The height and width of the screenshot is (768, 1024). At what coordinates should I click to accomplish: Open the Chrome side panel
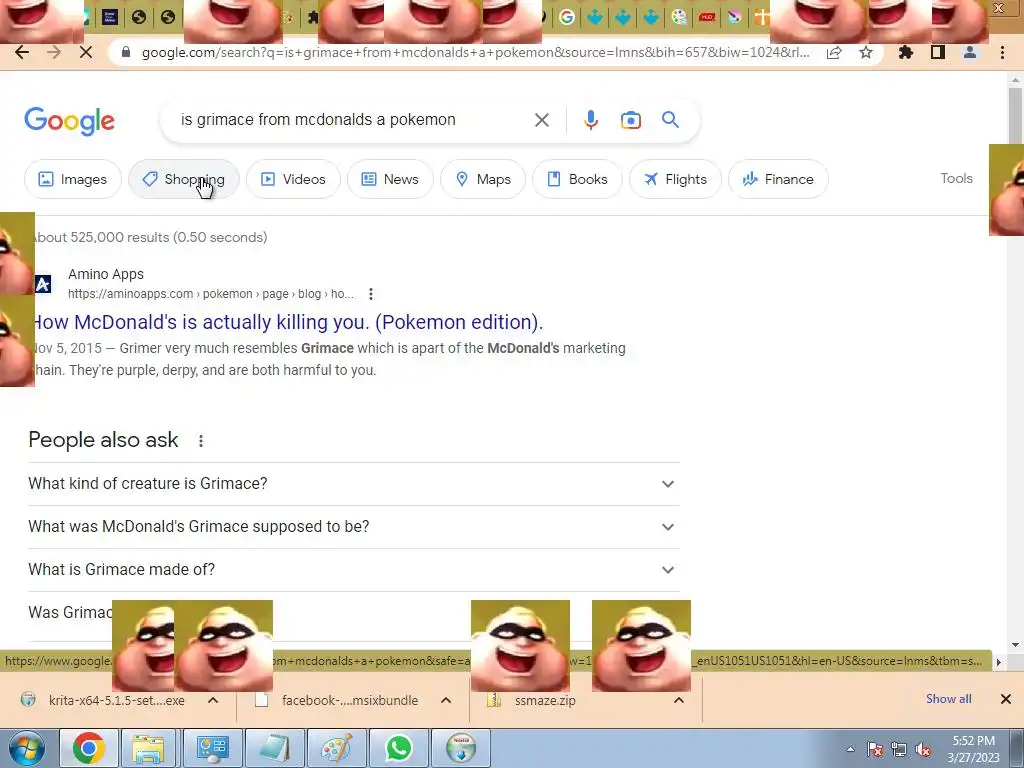coord(938,53)
